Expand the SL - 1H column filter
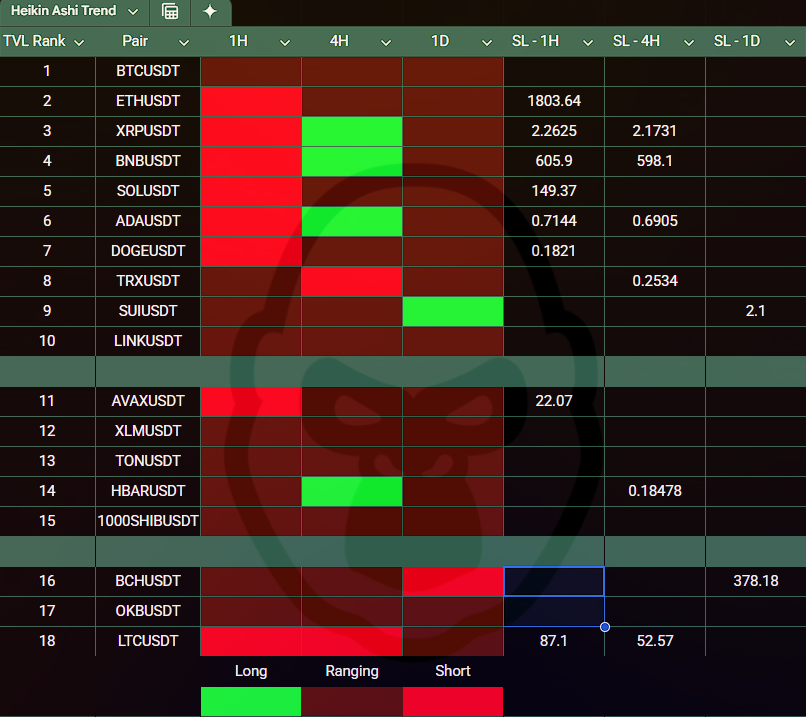Viewport: 806px width, 717px height. [x=588, y=43]
